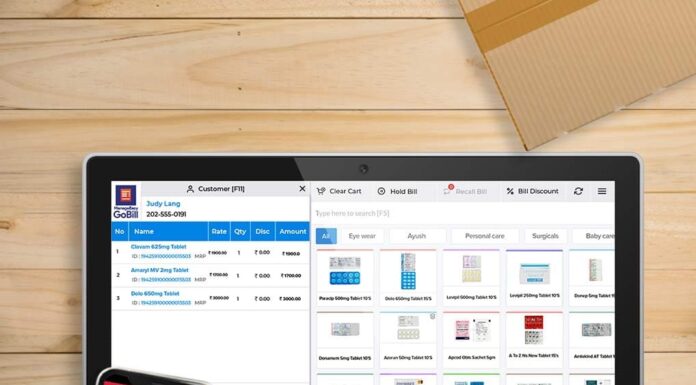Click the Recall Bill label
The image size is (696, 385).
pyautogui.click(x=471, y=191)
